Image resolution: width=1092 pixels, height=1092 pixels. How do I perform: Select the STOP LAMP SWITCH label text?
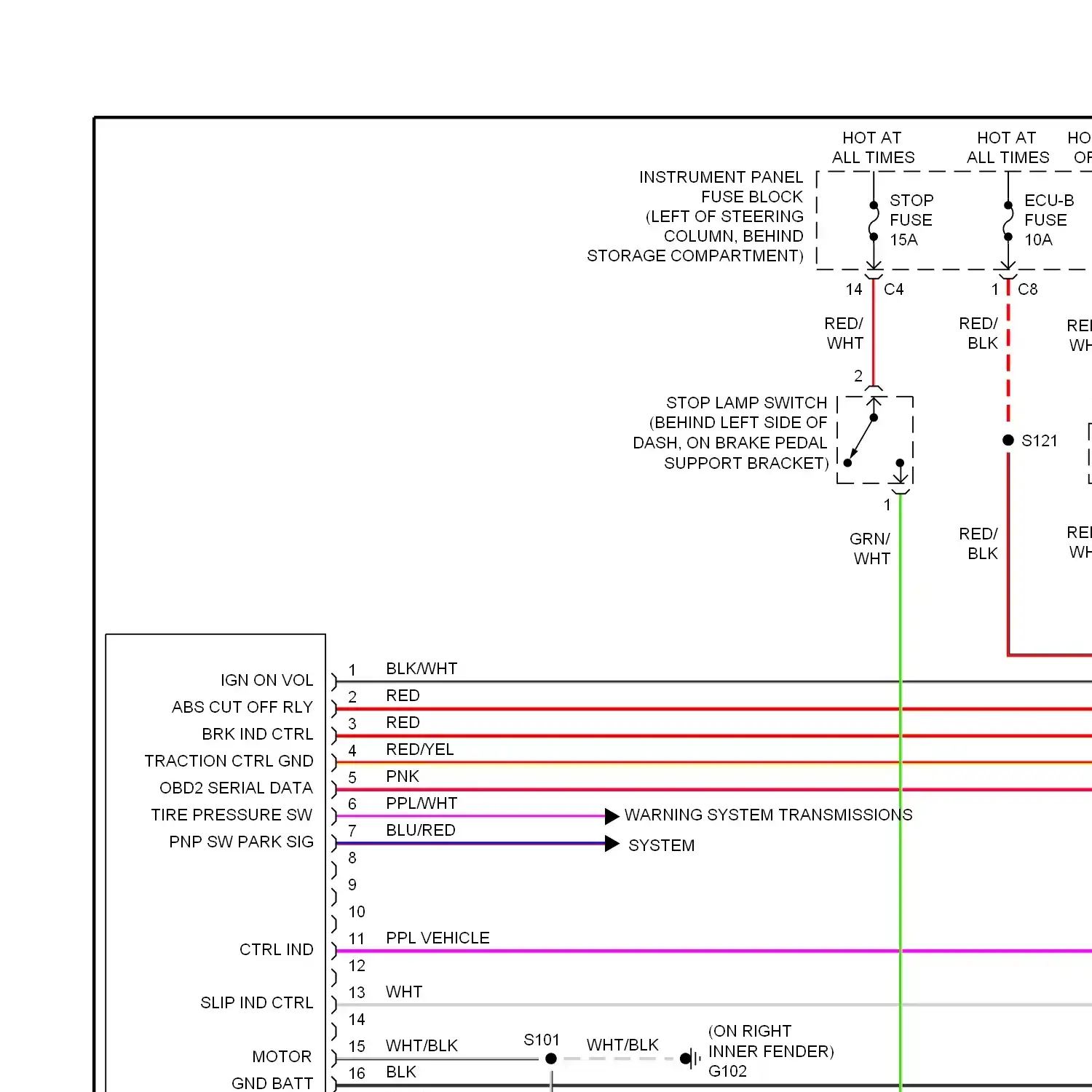click(x=747, y=403)
